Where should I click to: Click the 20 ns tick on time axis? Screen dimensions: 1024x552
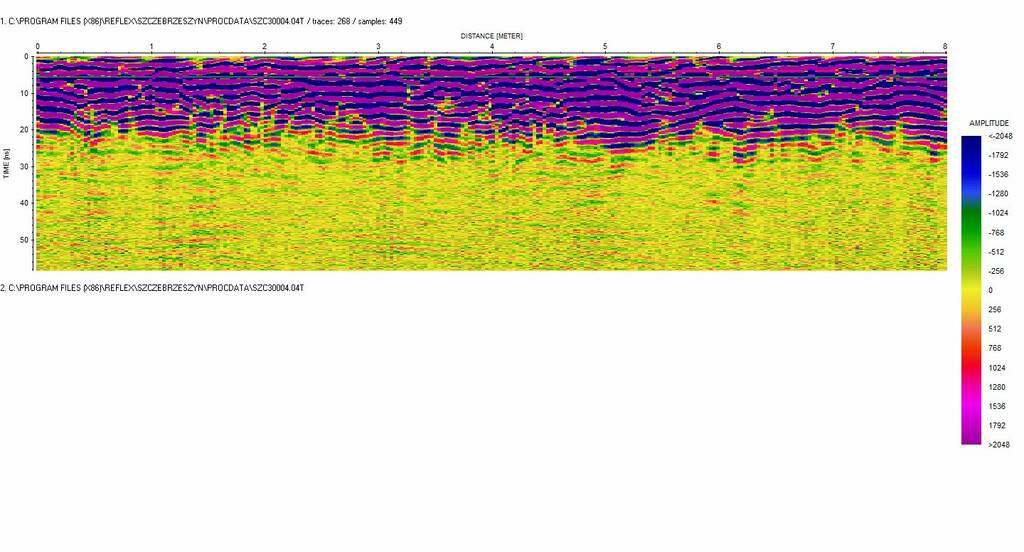pyautogui.click(x=26, y=130)
